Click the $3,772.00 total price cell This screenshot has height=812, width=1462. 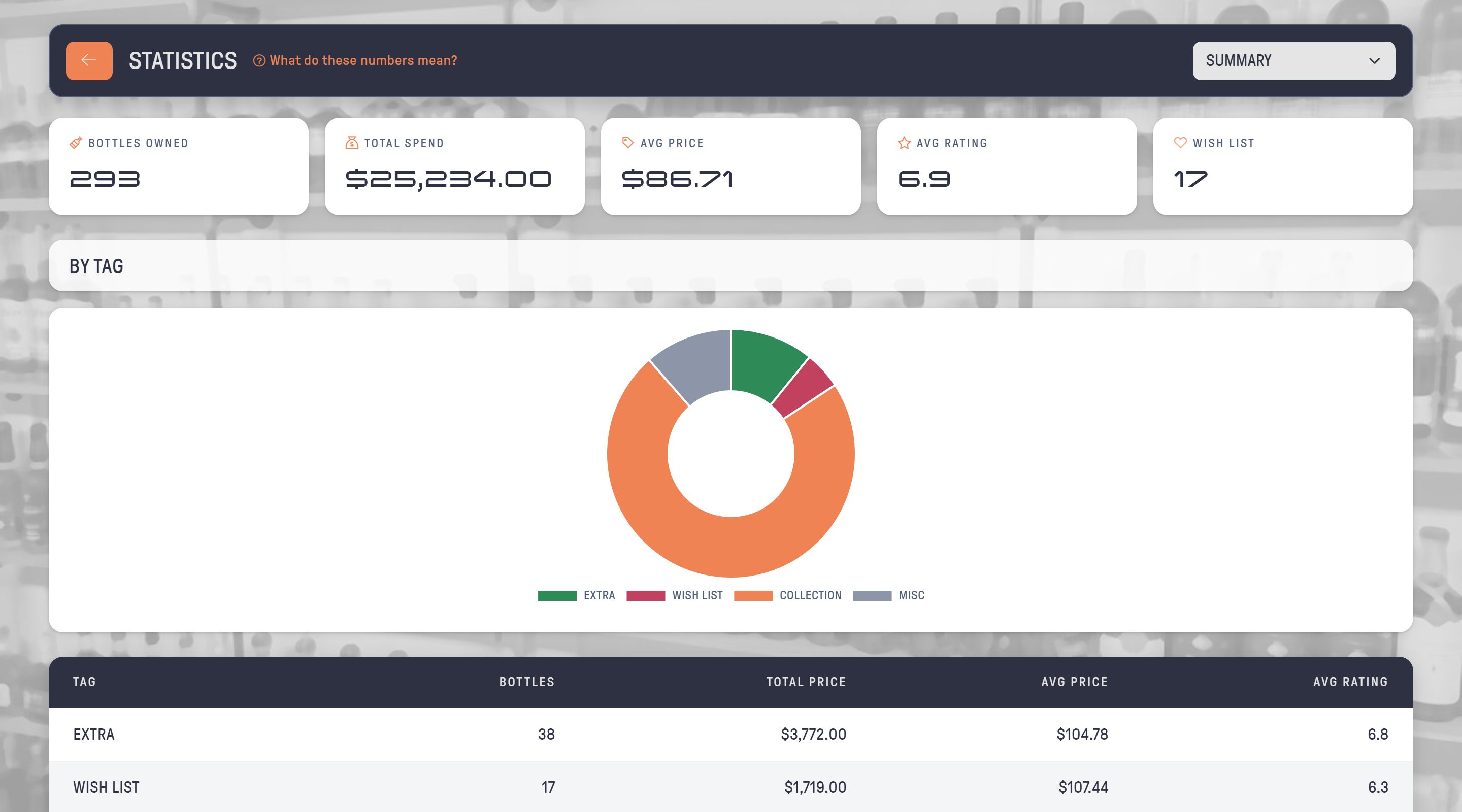pyautogui.click(x=813, y=735)
